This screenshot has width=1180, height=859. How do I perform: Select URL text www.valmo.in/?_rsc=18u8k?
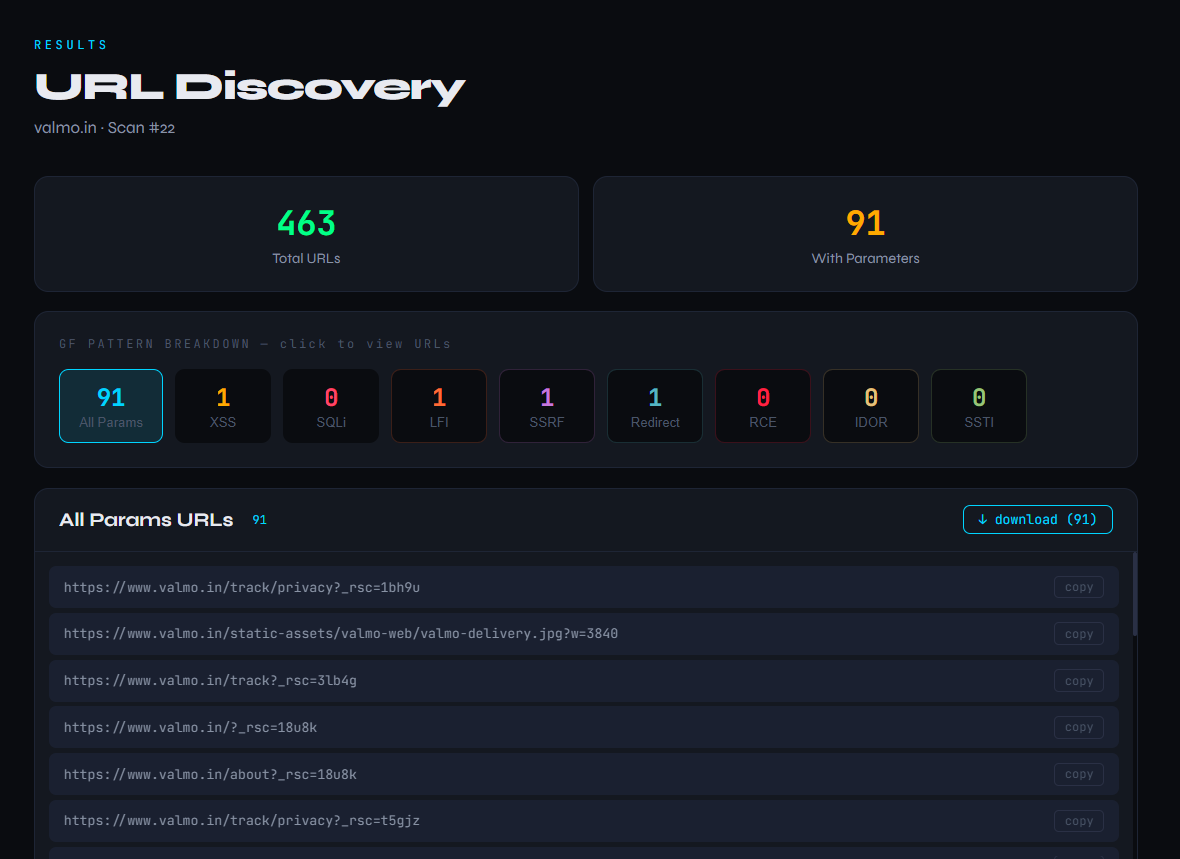point(190,727)
